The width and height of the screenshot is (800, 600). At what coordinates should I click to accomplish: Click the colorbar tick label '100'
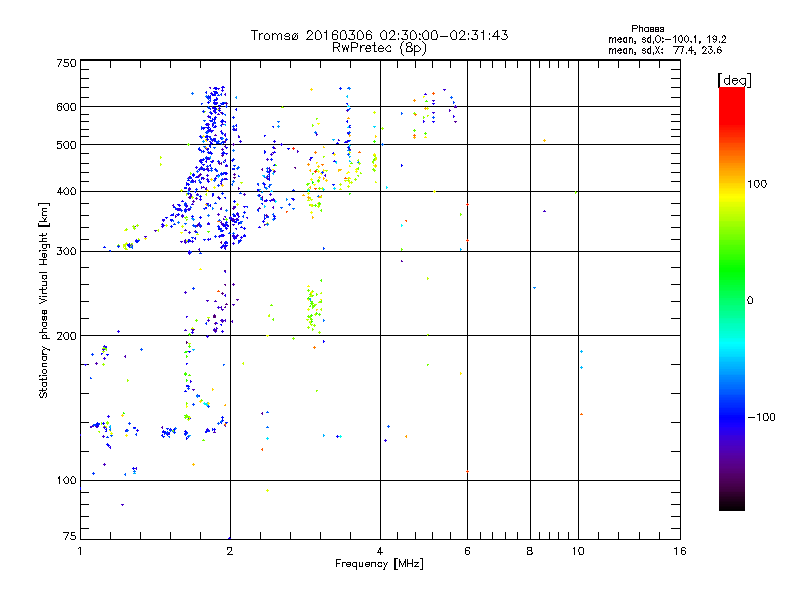757,184
